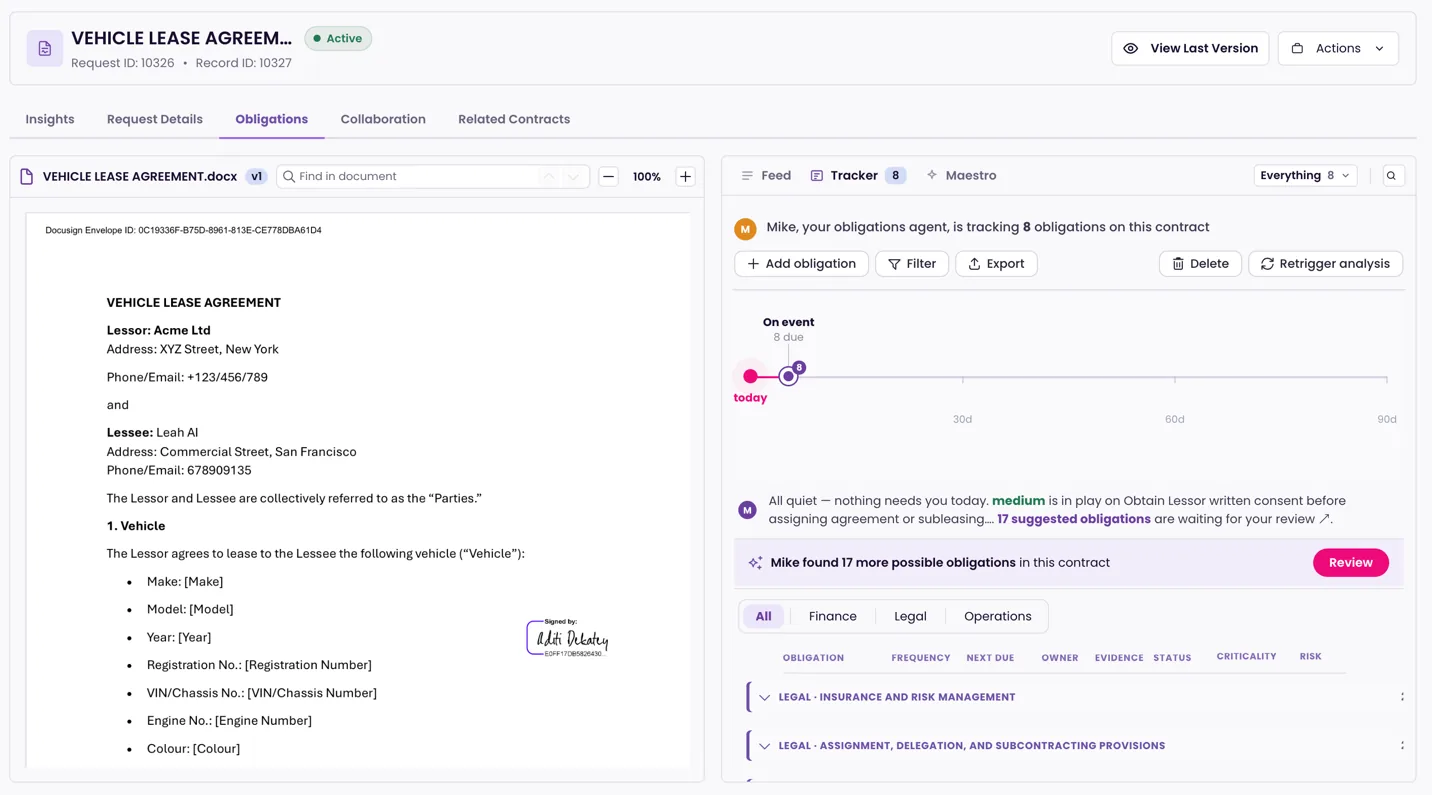Screen dimensions: 1432x795
Task: Click the Filter button
Action: click(x=912, y=264)
